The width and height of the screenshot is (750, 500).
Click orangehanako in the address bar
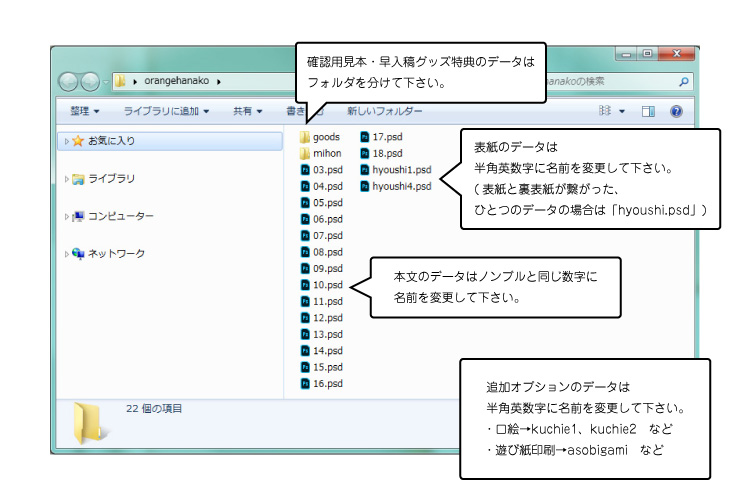click(x=174, y=82)
